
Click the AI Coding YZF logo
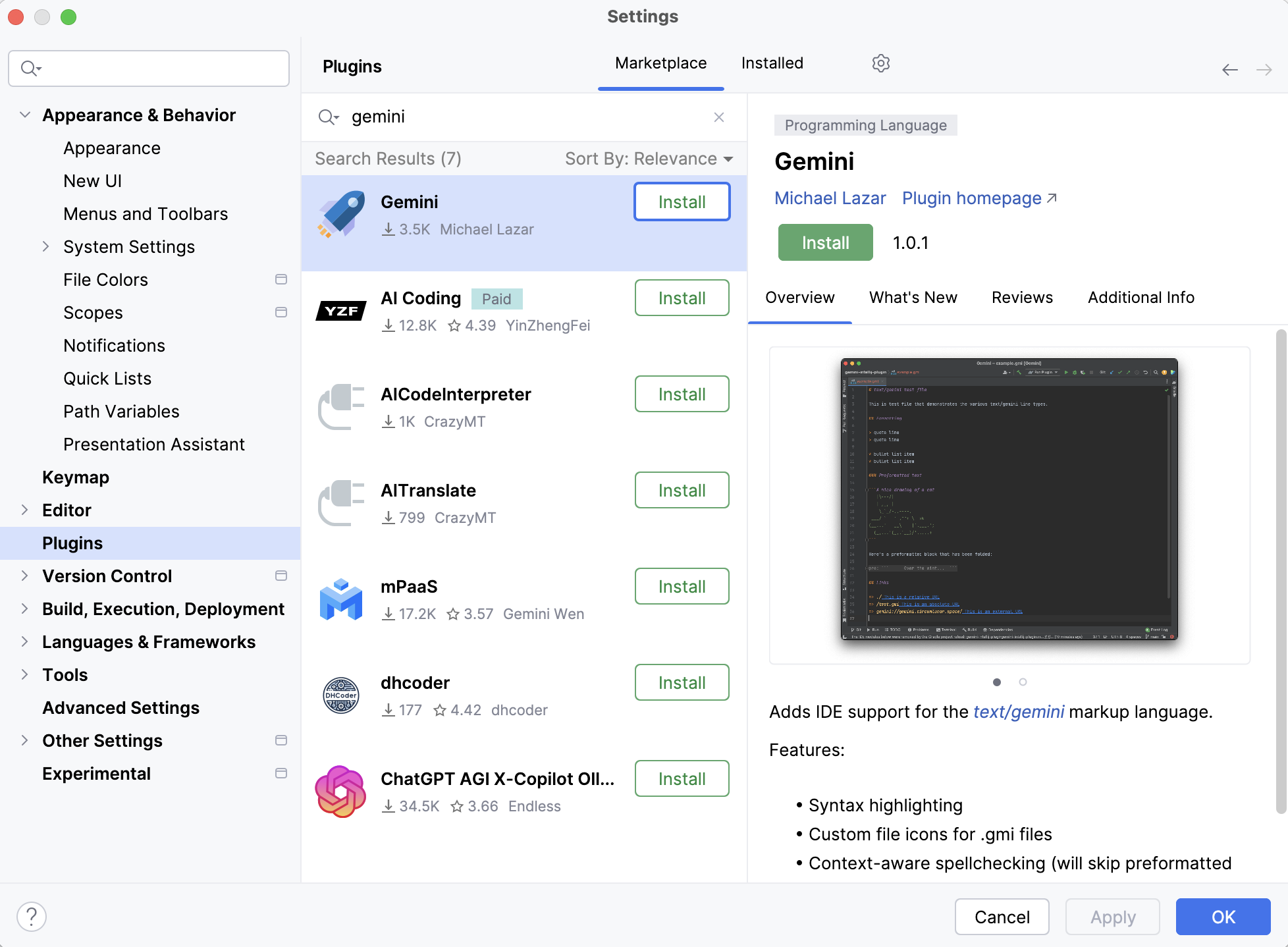coord(341,311)
